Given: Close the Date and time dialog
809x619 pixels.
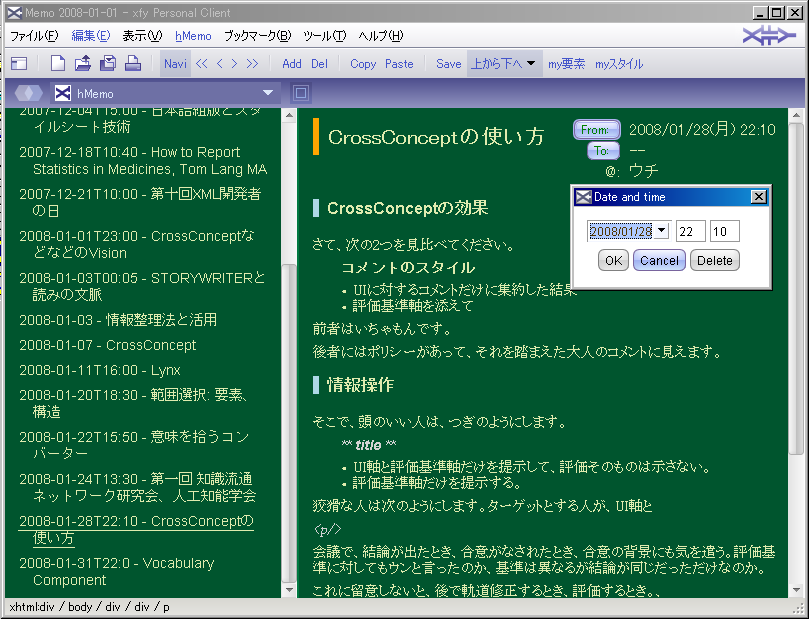Looking at the screenshot, I should click(758, 197).
